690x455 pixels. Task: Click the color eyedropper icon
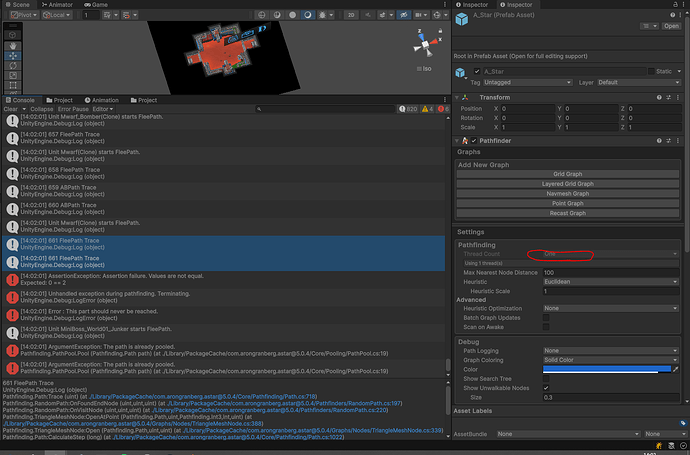click(676, 369)
